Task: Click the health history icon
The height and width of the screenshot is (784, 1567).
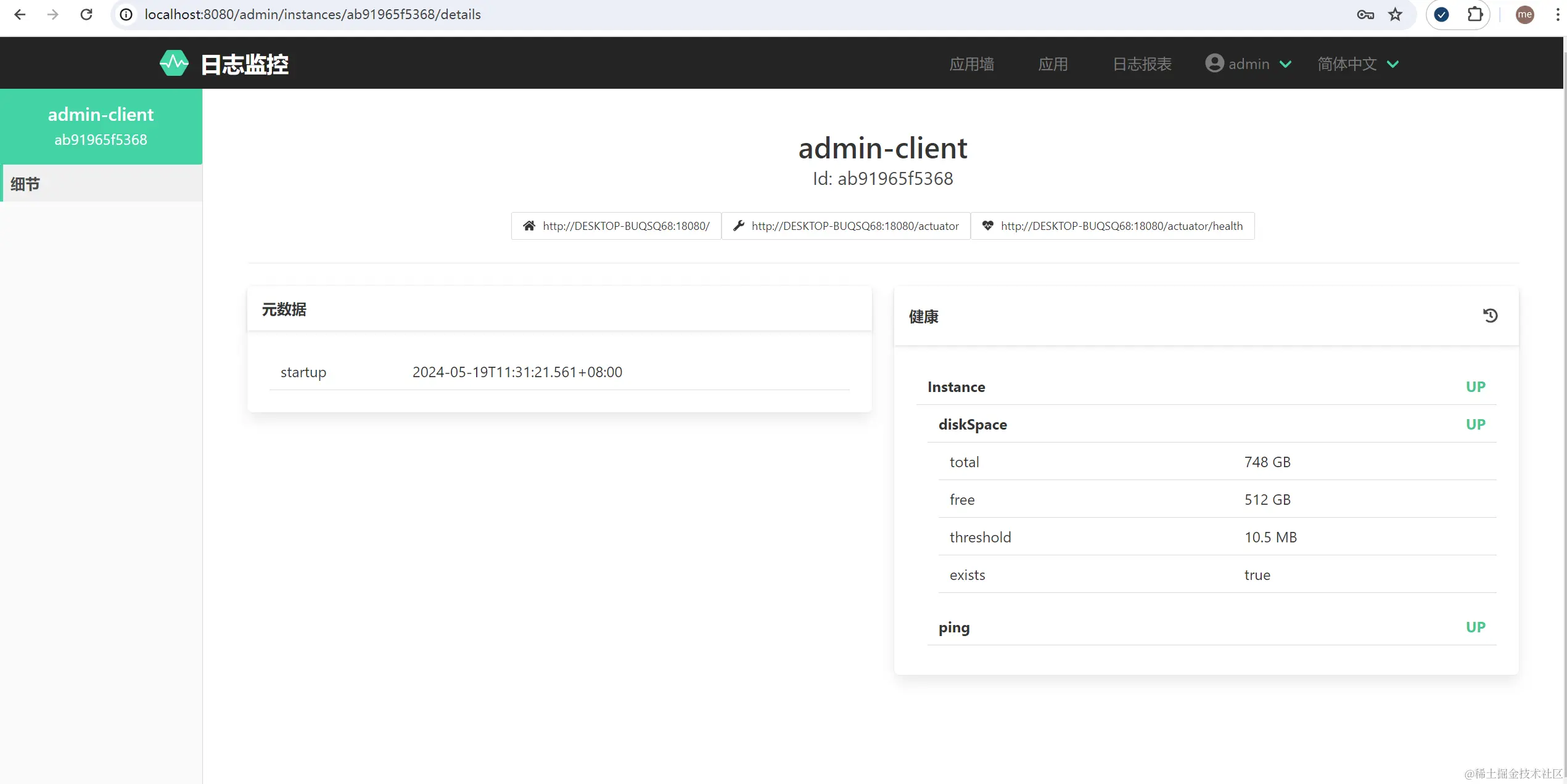Action: point(1490,316)
